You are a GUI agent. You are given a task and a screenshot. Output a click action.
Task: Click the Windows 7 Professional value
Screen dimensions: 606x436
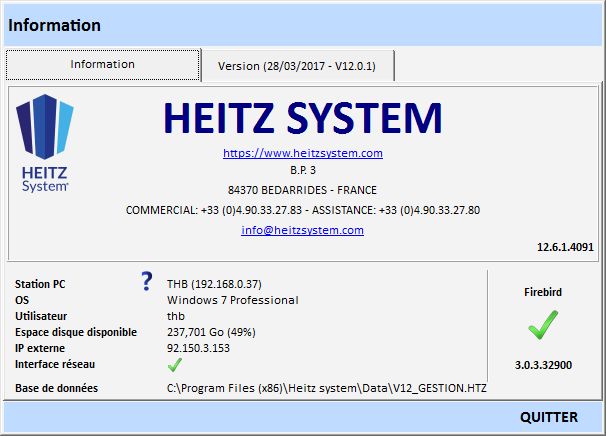pos(233,300)
